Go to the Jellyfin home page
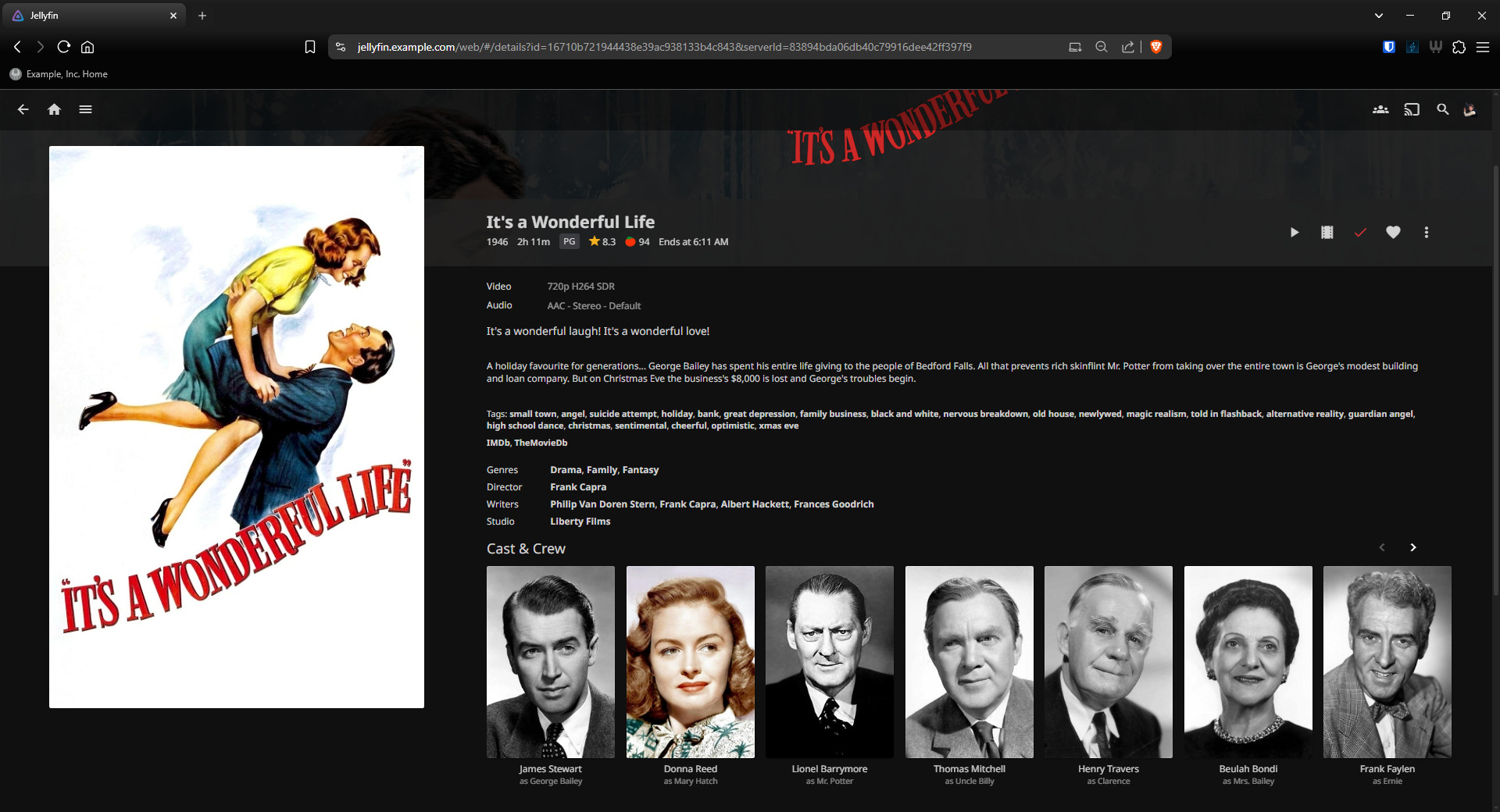Screen dimensions: 1500x812 [x=54, y=109]
